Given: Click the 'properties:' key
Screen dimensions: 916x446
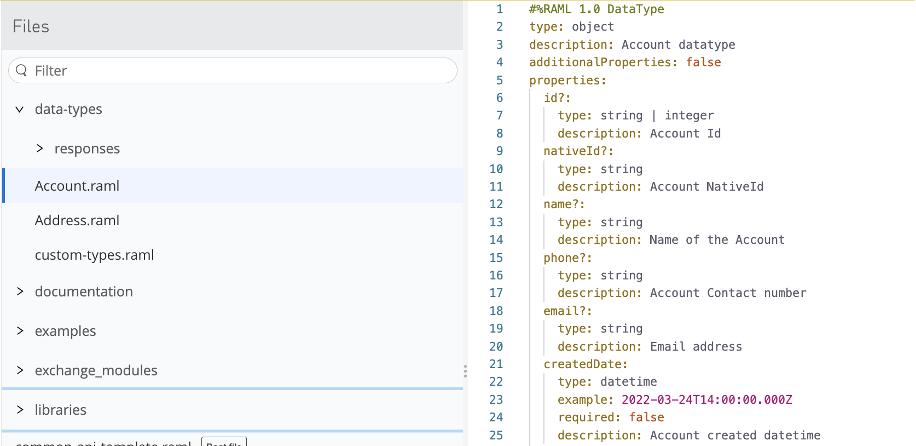Looking at the screenshot, I should [568, 80].
